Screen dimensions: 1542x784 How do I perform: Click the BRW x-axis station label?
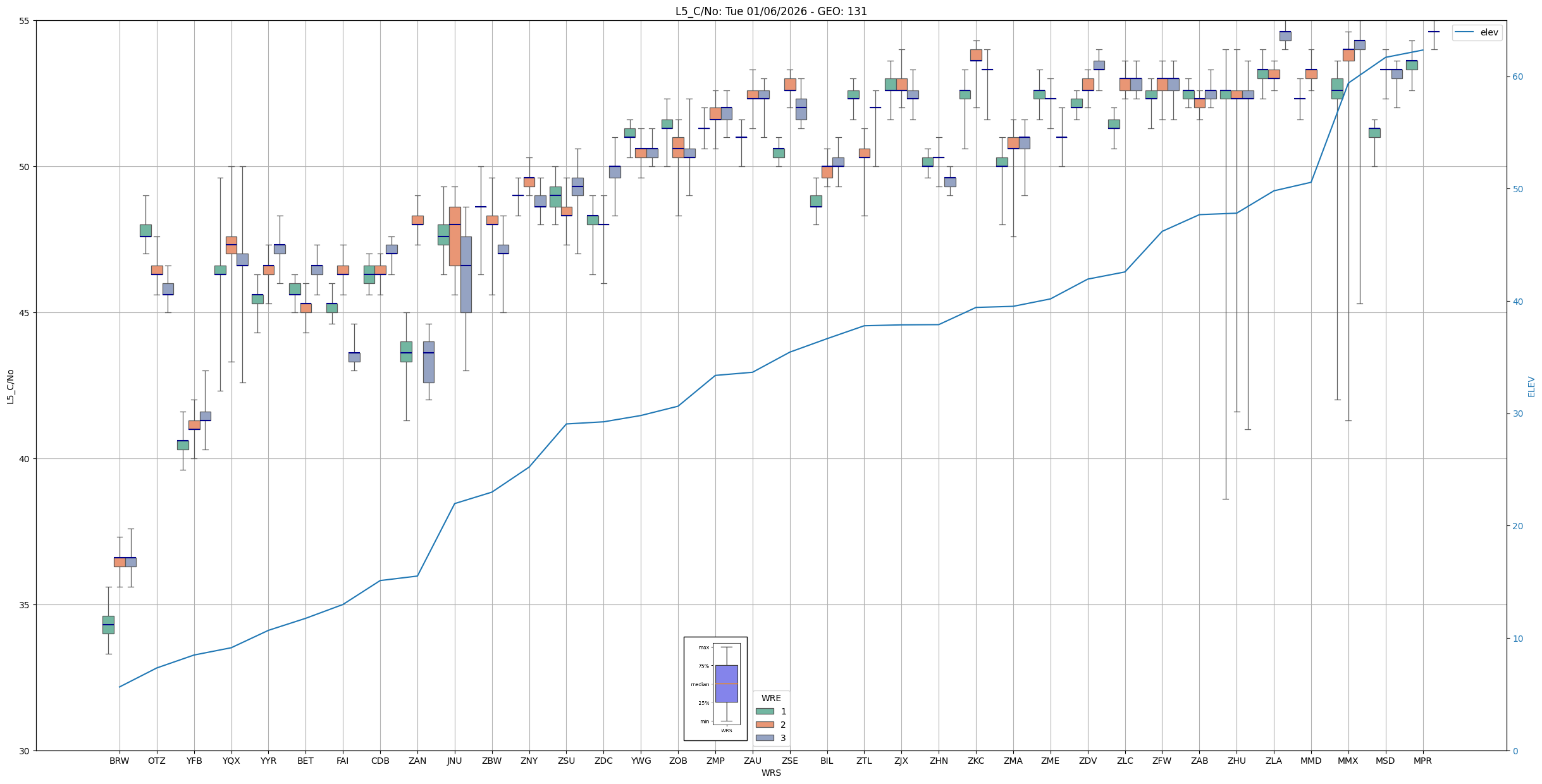click(x=119, y=761)
